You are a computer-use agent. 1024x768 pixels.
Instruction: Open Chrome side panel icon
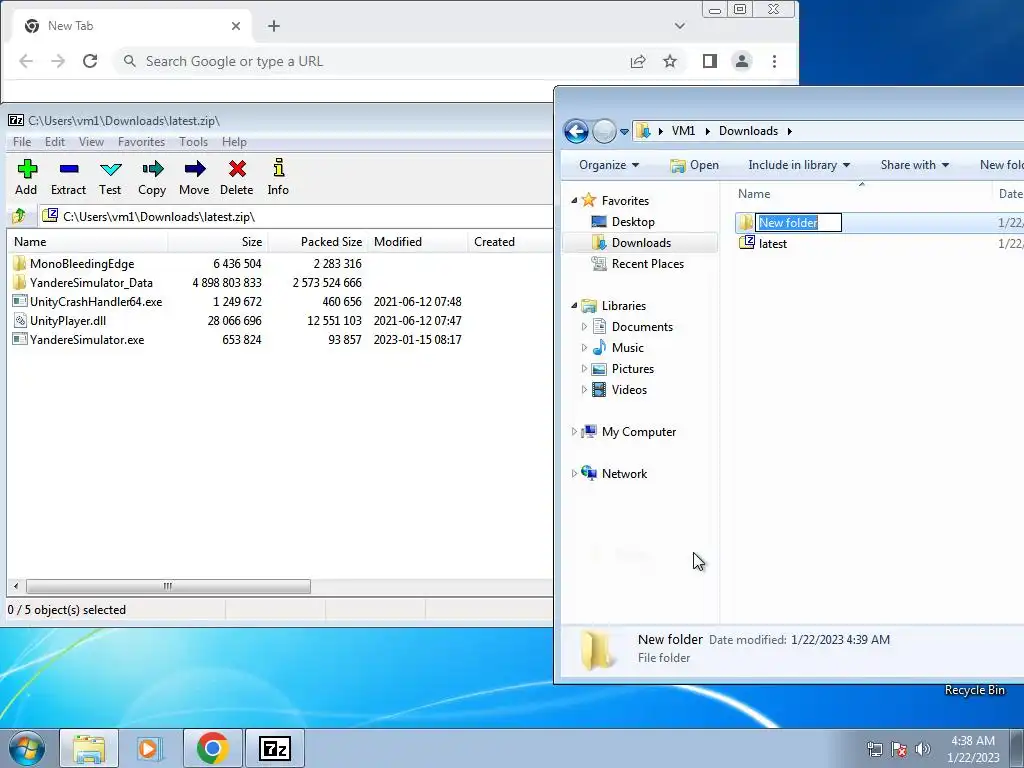[x=710, y=61]
